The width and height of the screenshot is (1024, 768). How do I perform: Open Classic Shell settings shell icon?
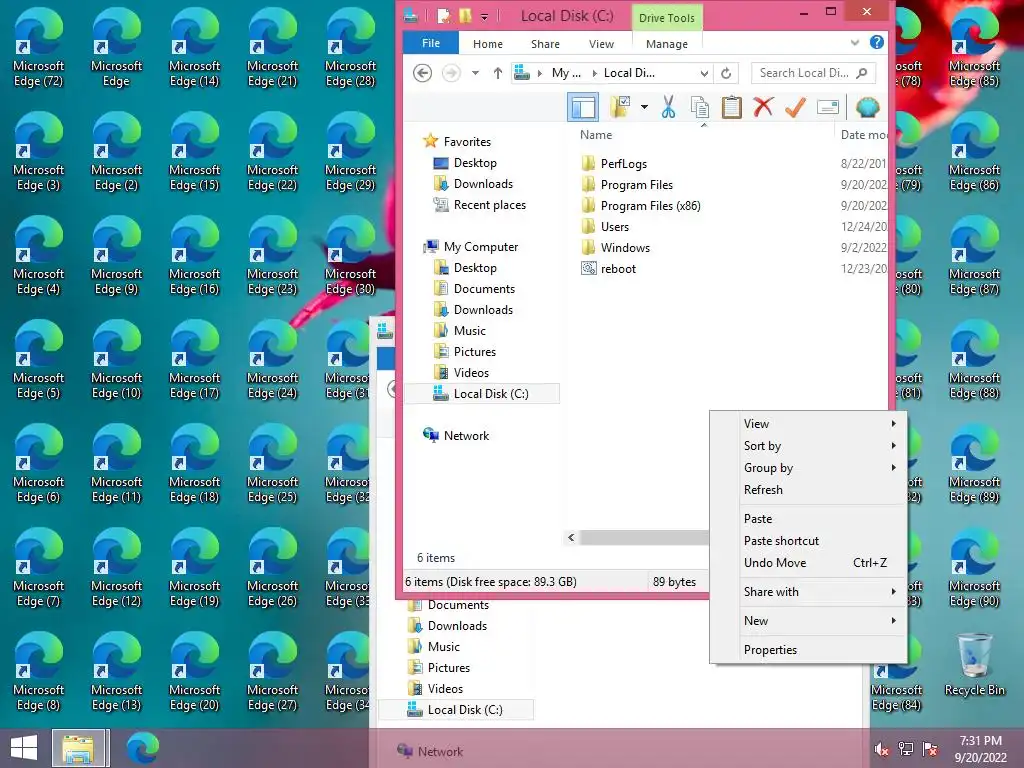point(867,107)
